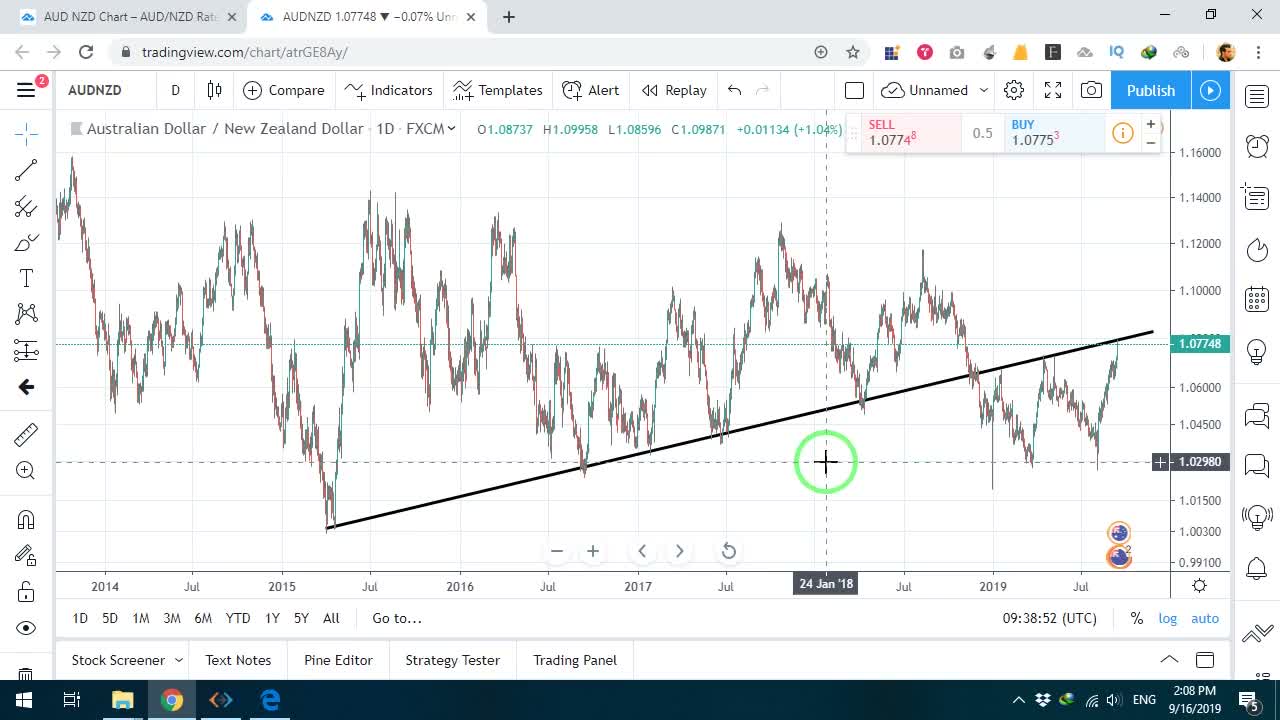Open the Strategy Tester tab
The image size is (1280, 720).
[x=452, y=660]
